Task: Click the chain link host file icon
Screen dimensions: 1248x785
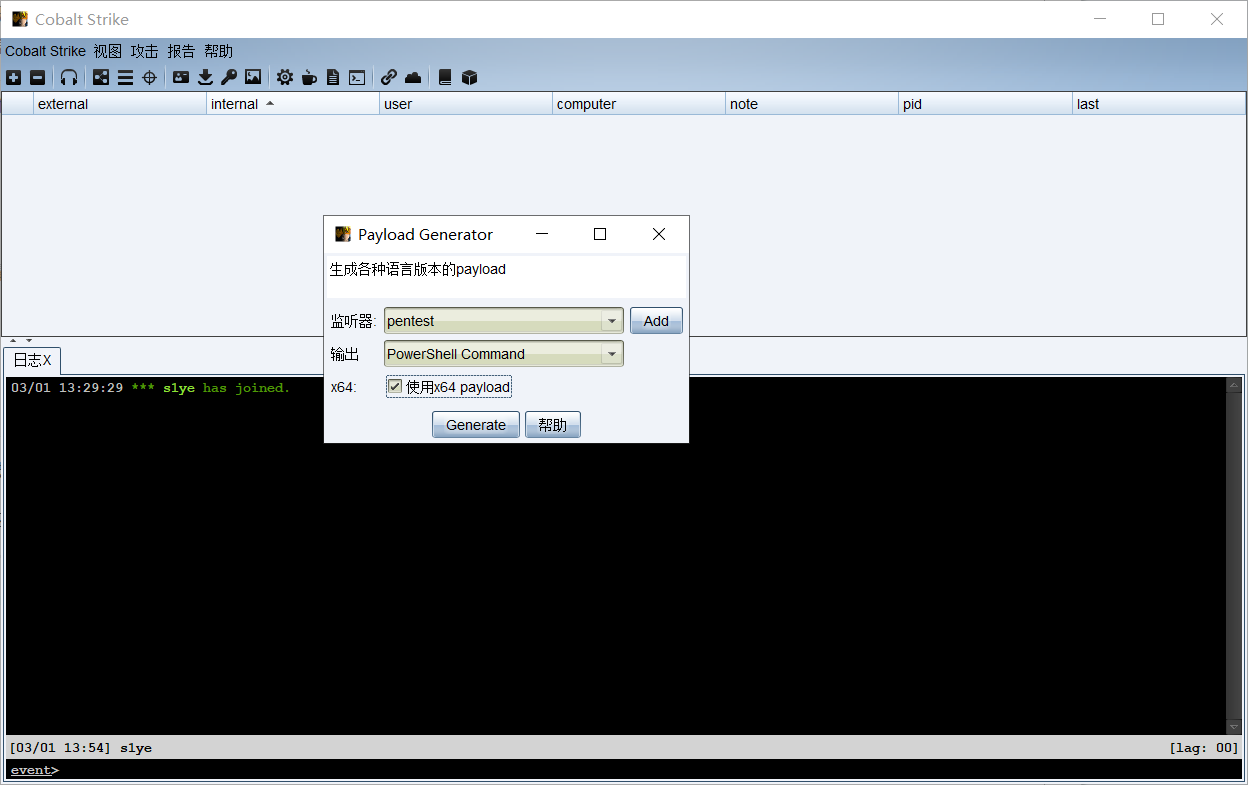Action: pos(389,77)
